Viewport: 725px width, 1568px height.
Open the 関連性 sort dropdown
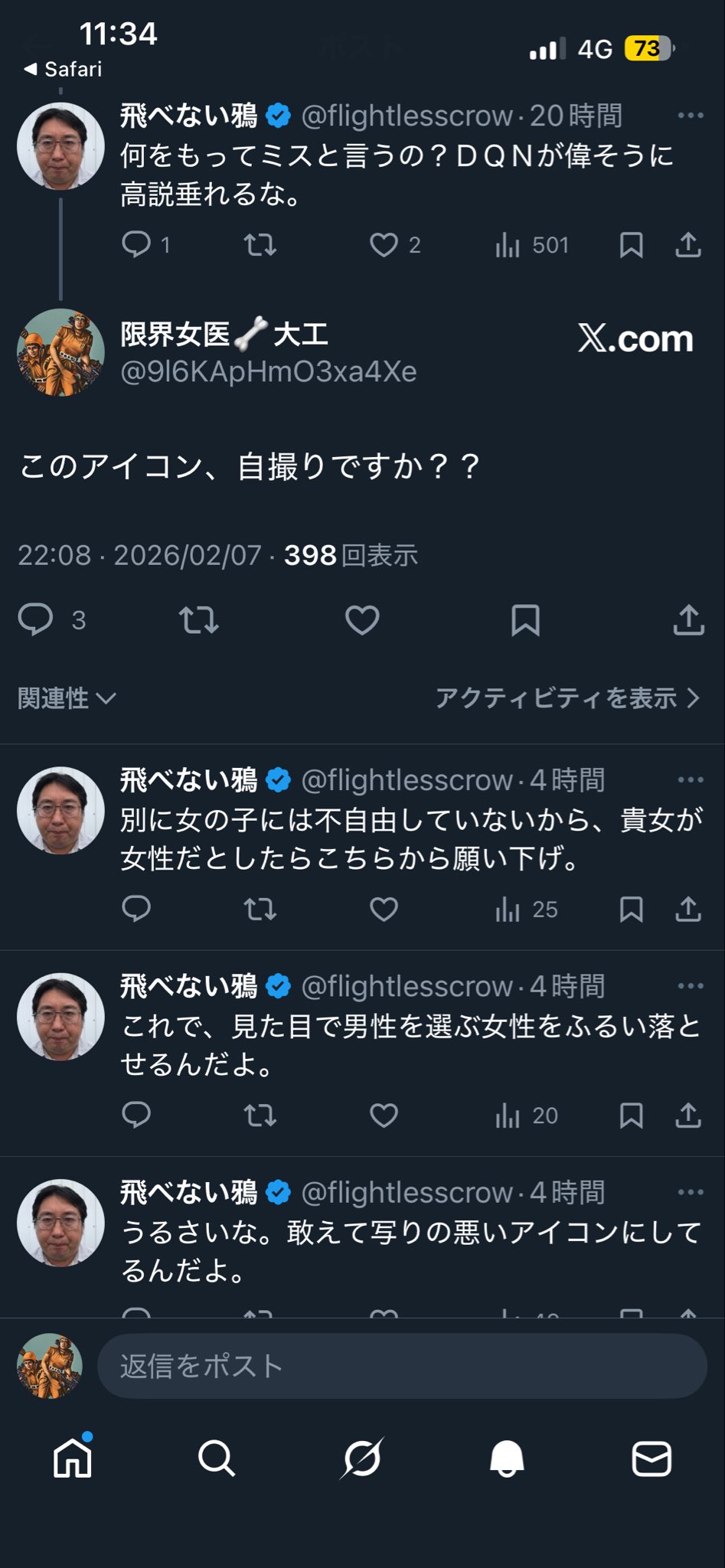67,698
